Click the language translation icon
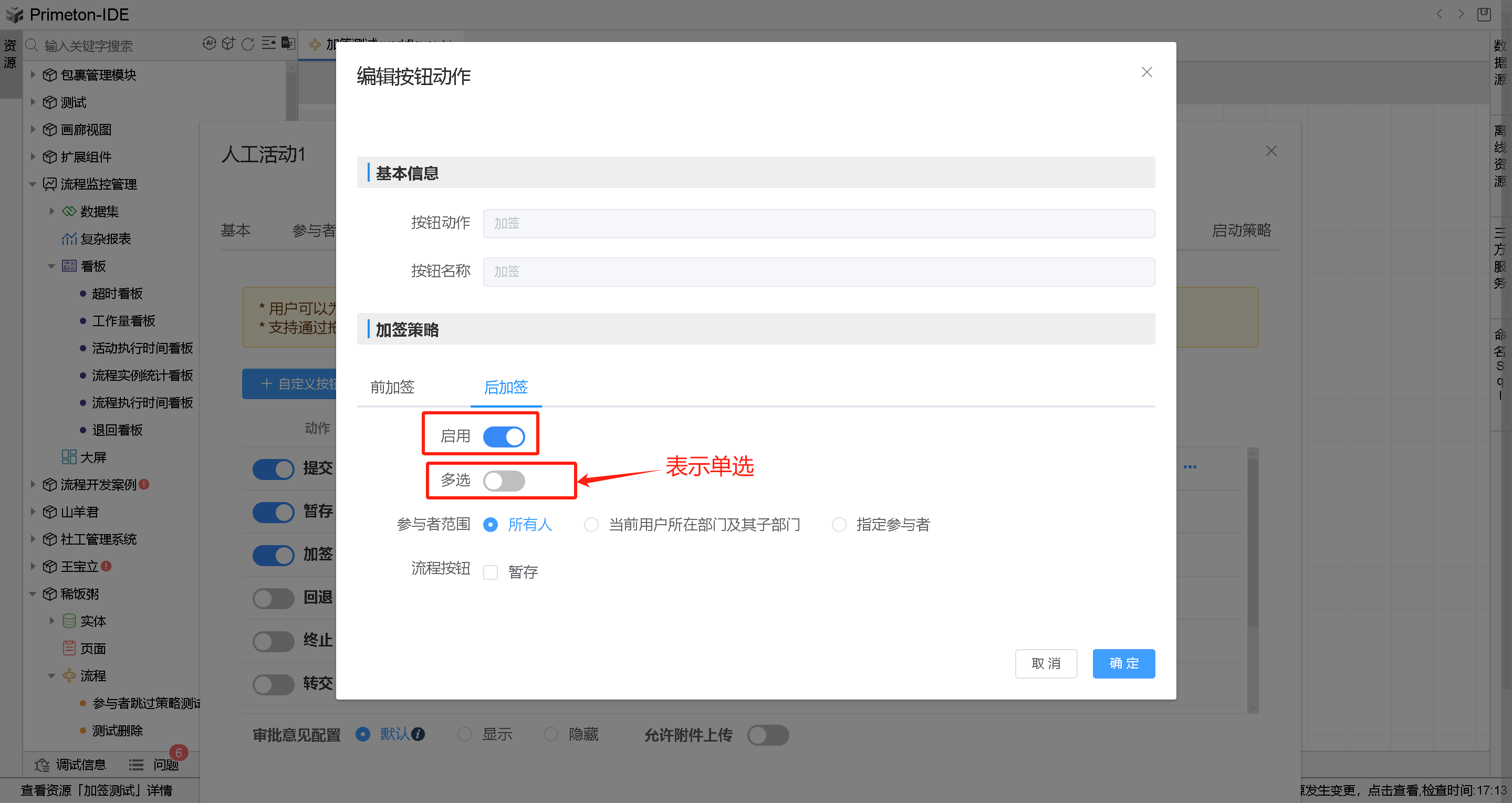Image resolution: width=1512 pixels, height=803 pixels. pos(288,44)
